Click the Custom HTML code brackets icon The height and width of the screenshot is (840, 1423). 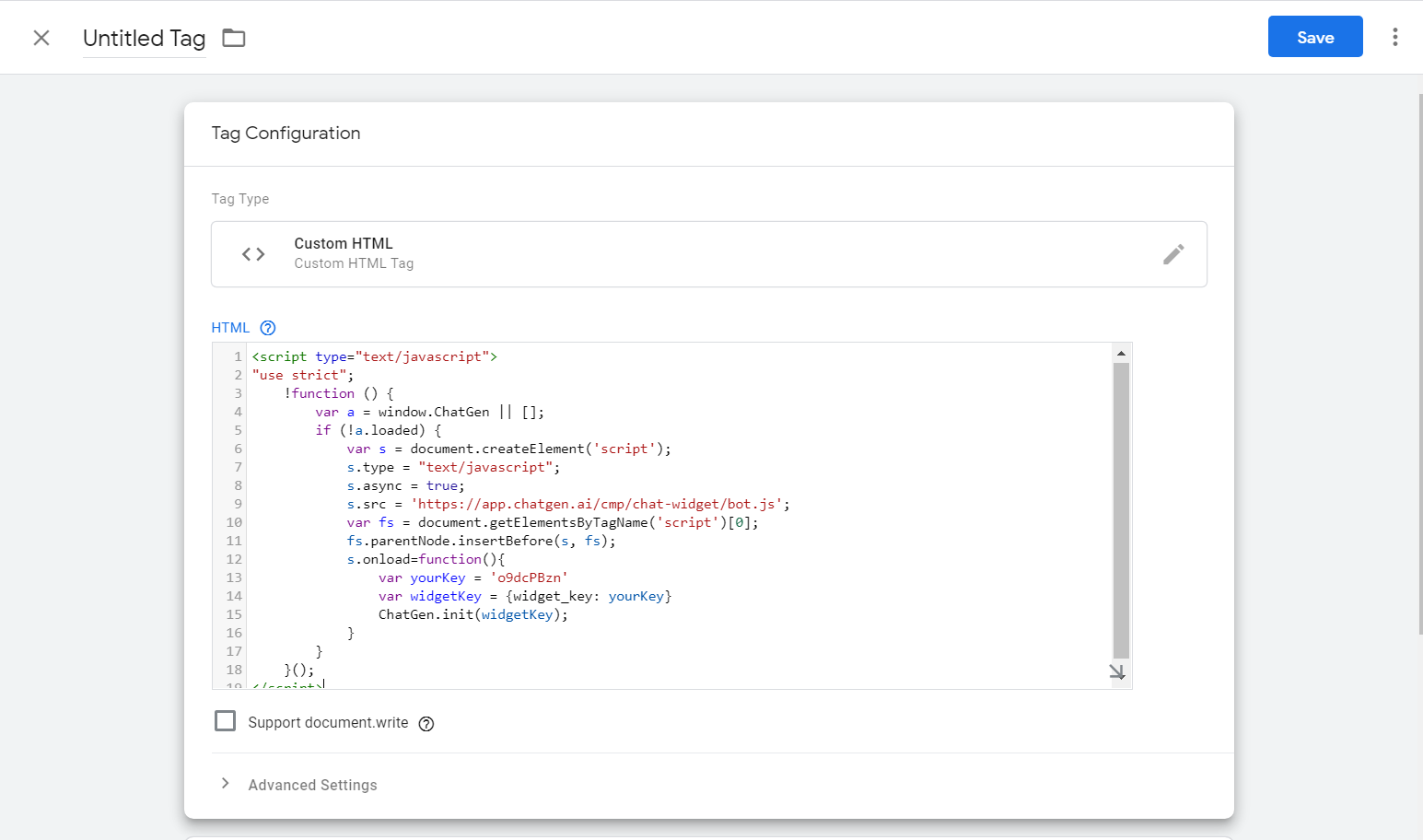[x=253, y=254]
